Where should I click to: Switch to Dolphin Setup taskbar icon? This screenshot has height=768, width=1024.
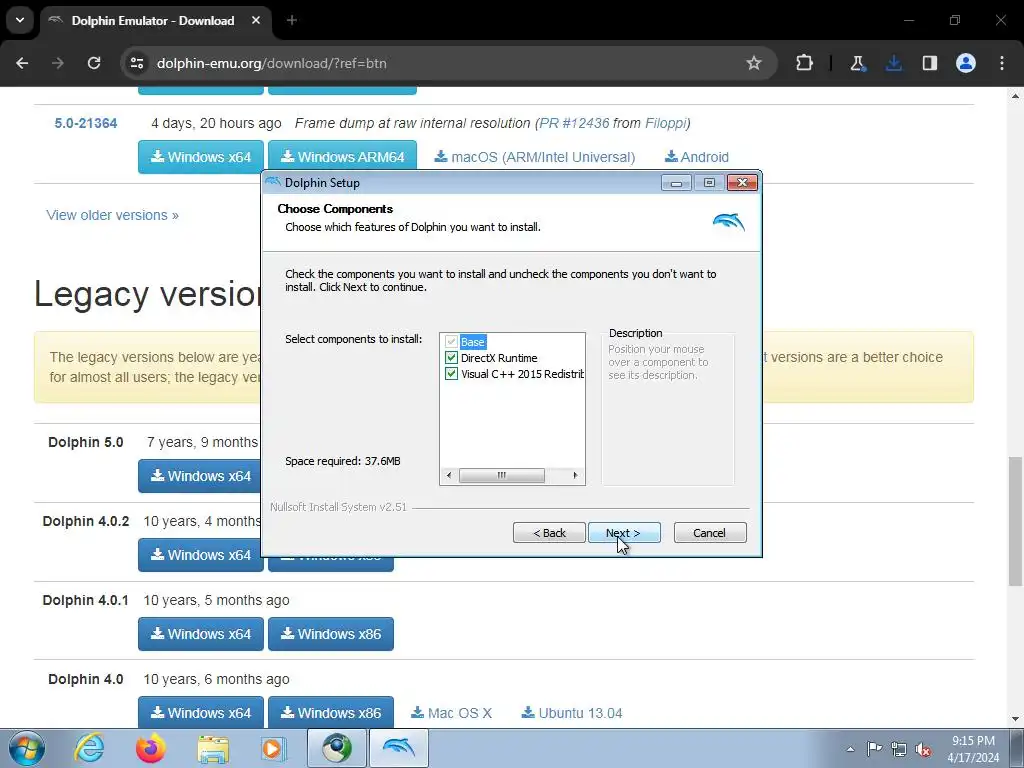coord(399,748)
